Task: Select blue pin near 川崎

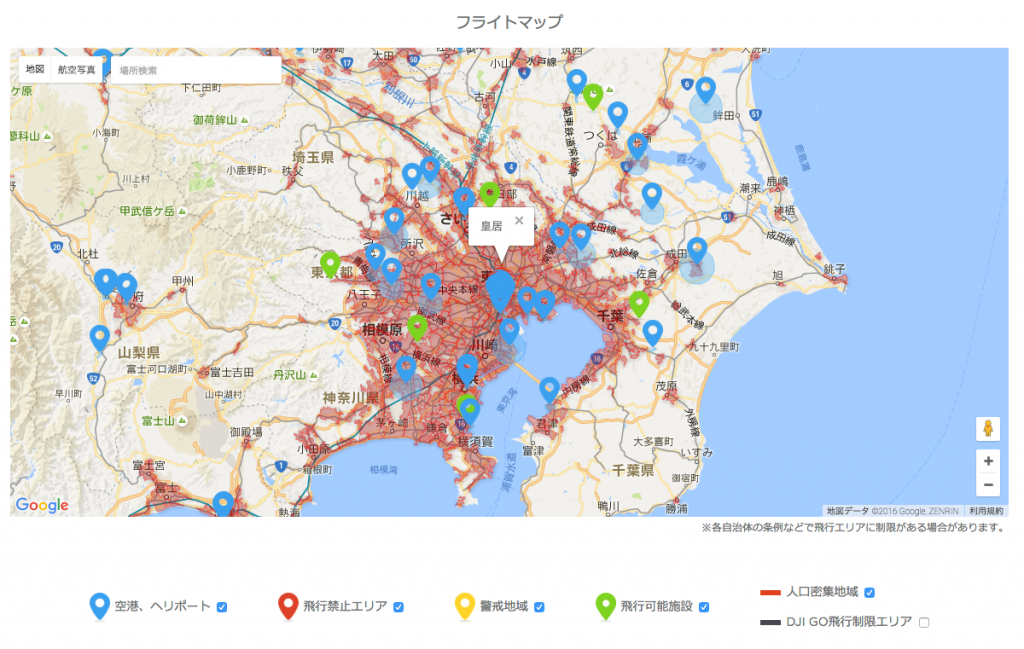Action: tap(509, 330)
